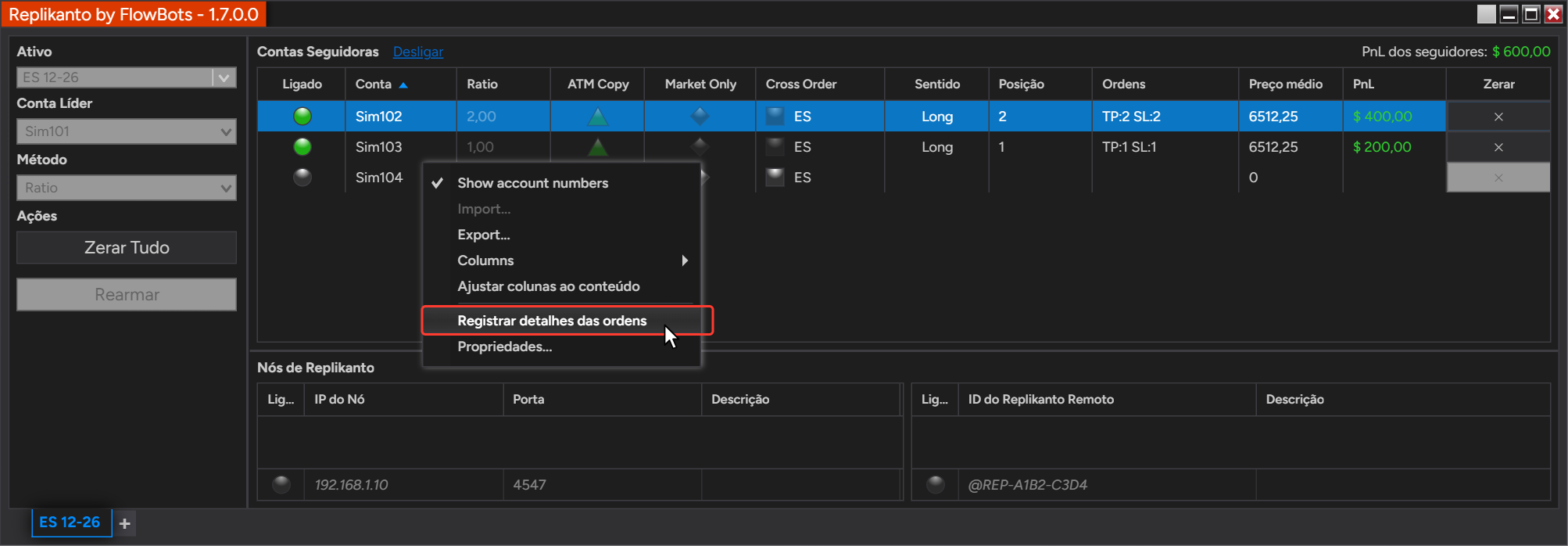Image resolution: width=1568 pixels, height=546 pixels.
Task: Open the Ativo ES 12-26 dropdown
Action: tap(127, 77)
